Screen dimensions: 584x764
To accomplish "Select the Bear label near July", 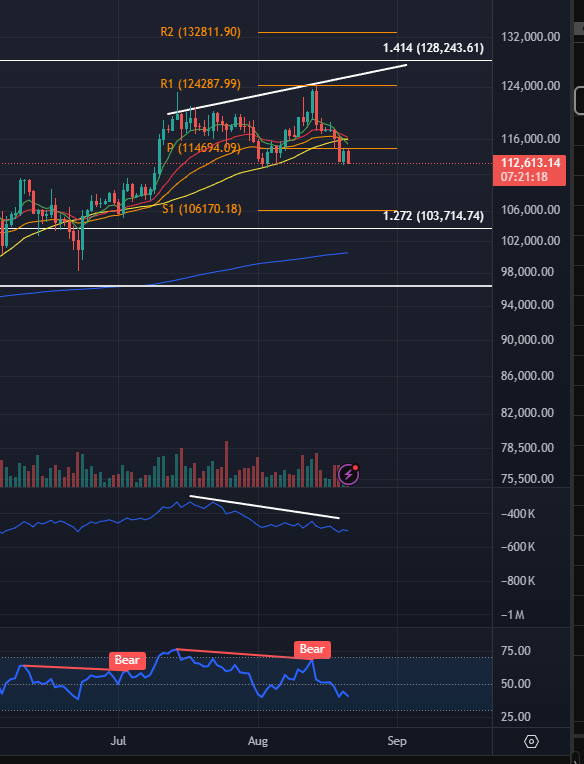I will point(127,660).
